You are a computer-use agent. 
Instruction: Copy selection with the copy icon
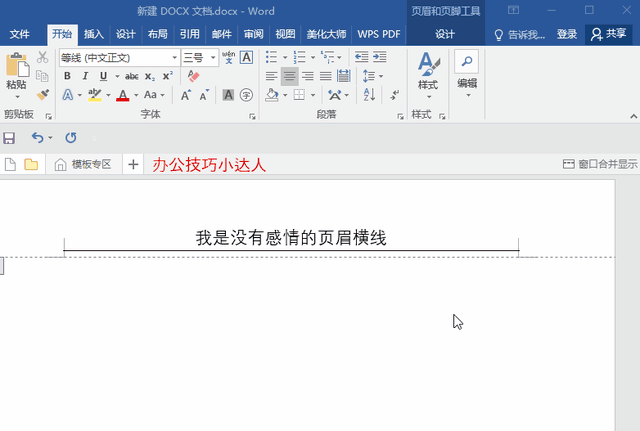42,76
